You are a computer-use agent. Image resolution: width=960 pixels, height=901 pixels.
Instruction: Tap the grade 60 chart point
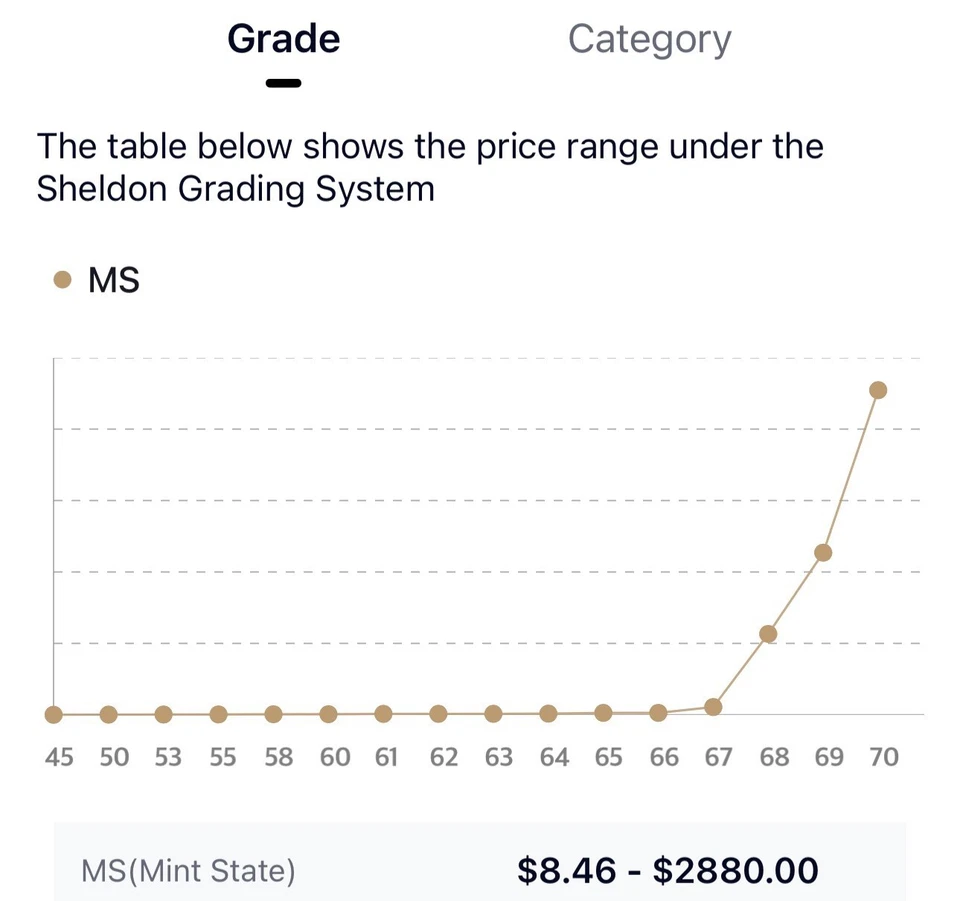pos(328,714)
